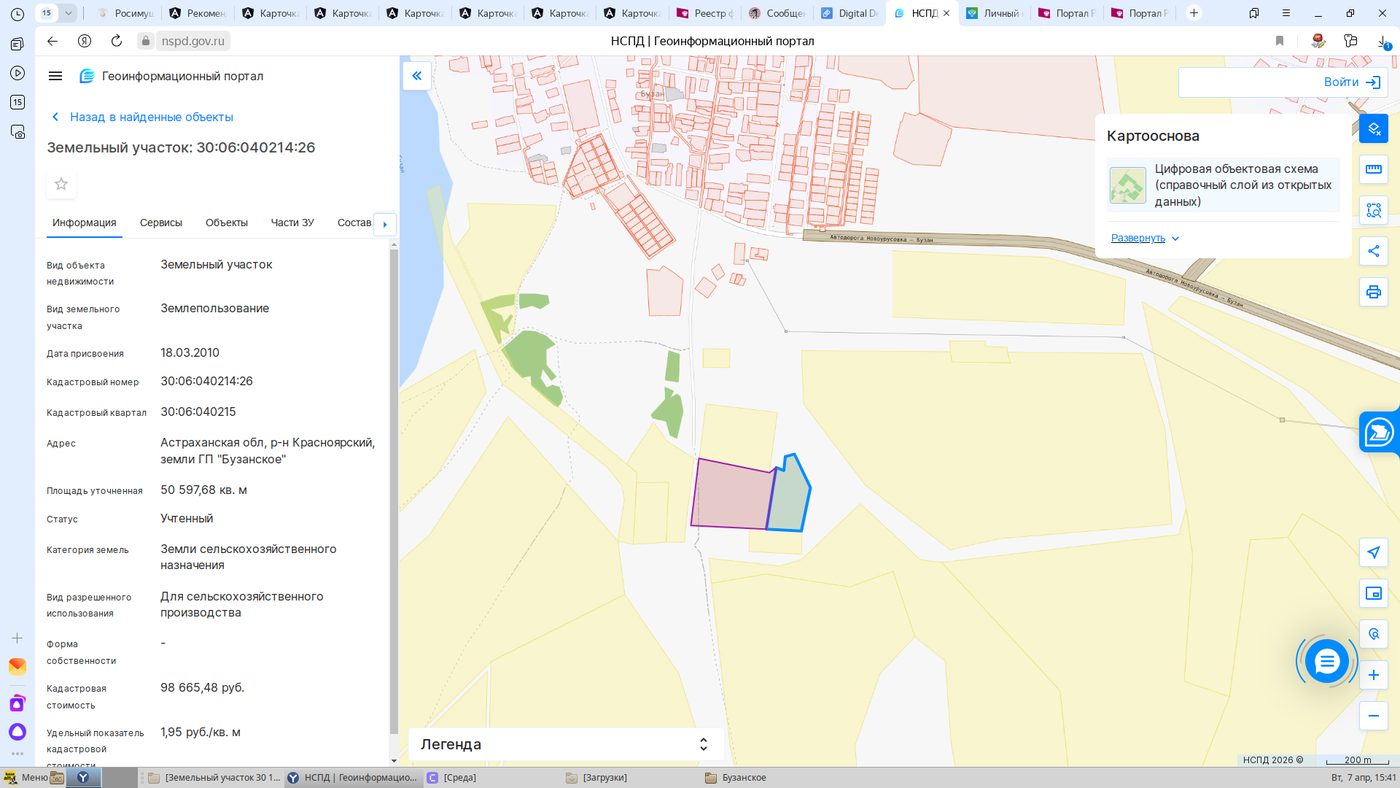Select Цифровая объектовая схема basemap thumbnail
The height and width of the screenshot is (788, 1400).
tap(1128, 185)
